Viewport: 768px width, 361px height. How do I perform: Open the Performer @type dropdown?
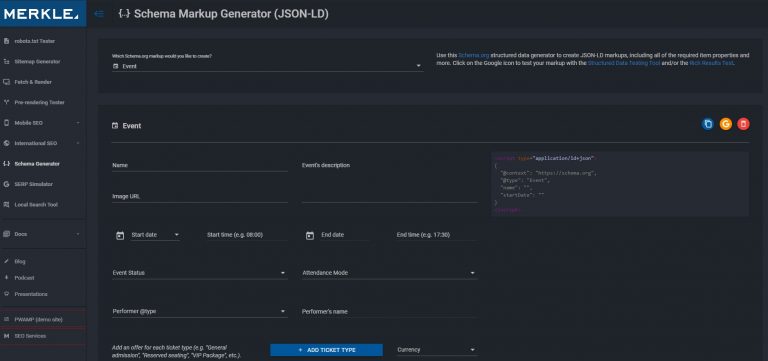(x=200, y=312)
